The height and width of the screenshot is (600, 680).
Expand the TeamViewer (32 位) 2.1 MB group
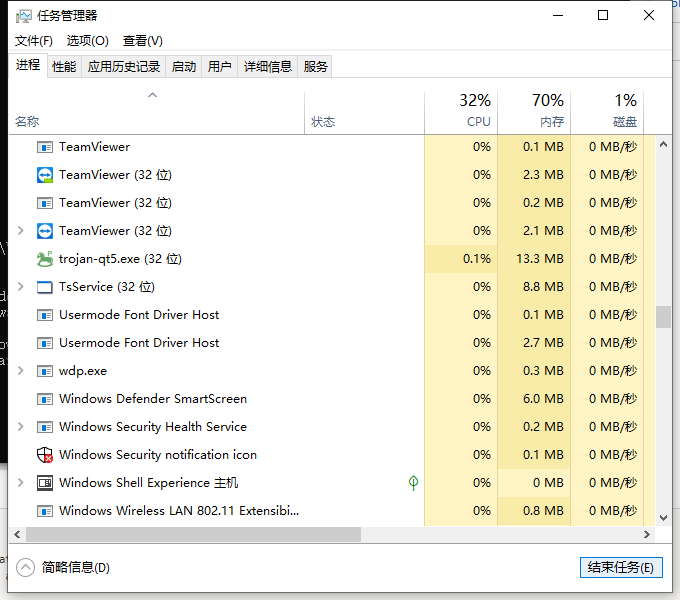point(20,231)
